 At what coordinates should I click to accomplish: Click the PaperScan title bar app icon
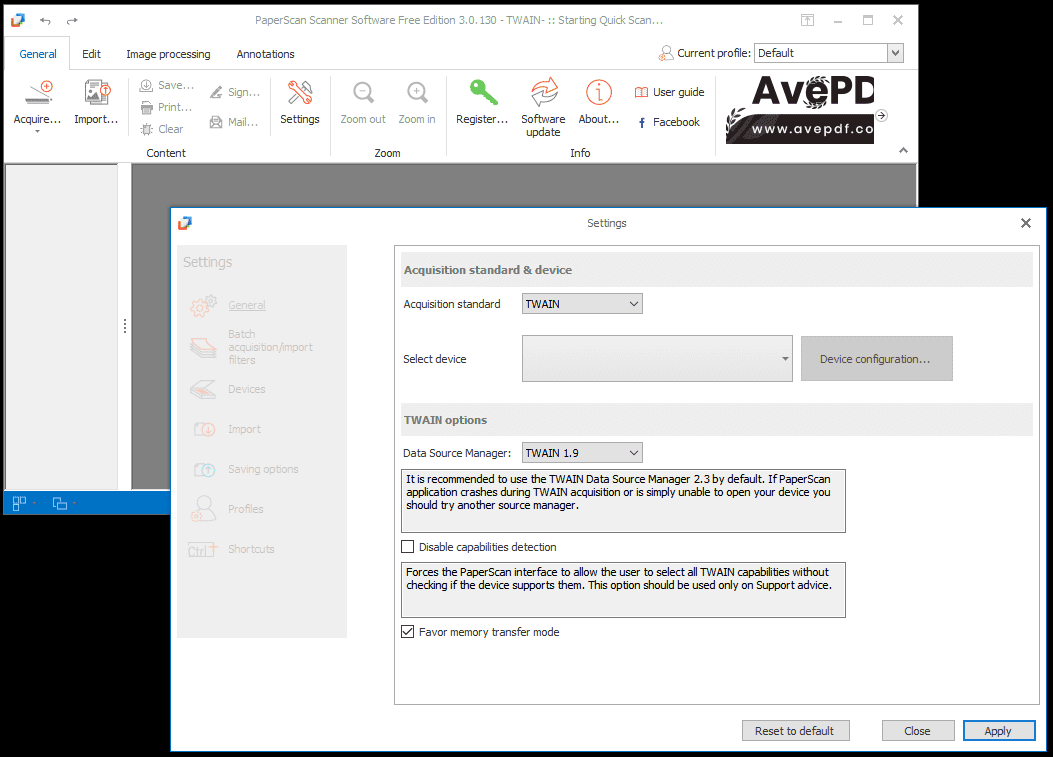17,20
